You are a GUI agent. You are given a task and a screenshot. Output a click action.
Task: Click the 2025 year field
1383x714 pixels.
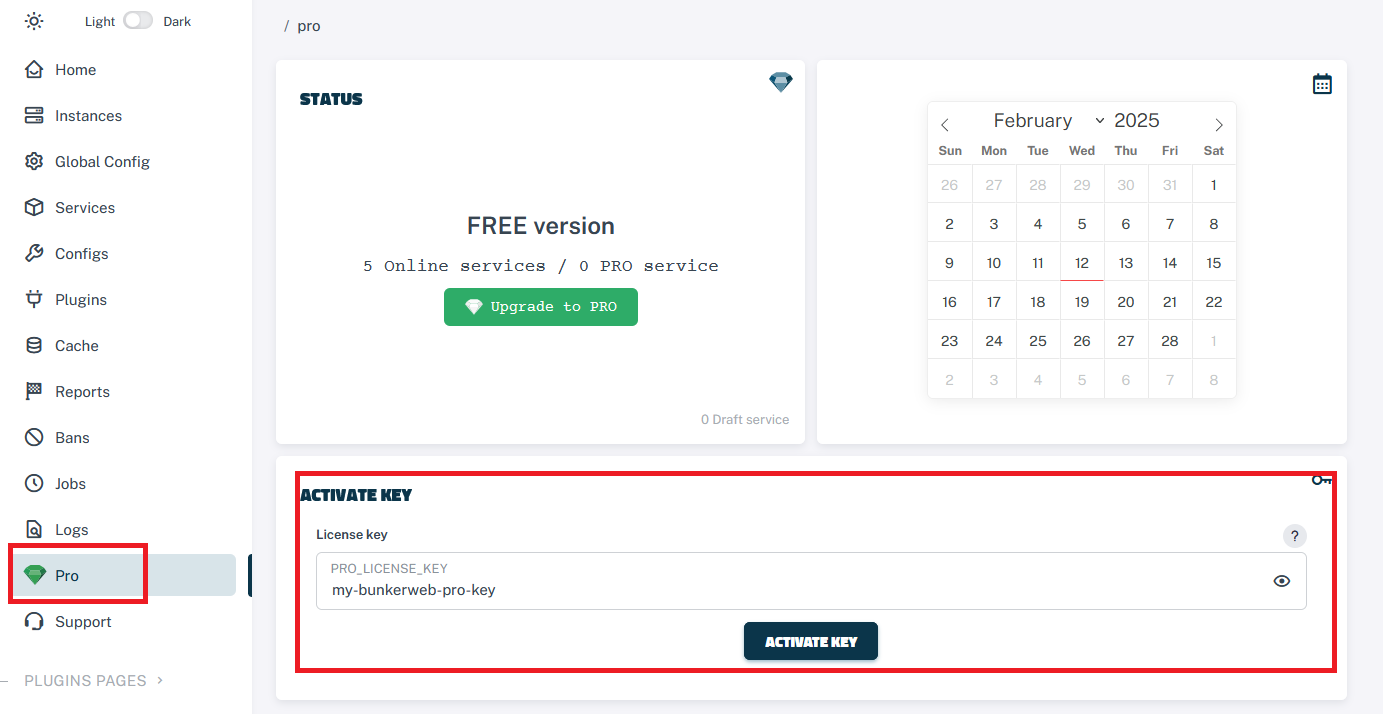1138,121
